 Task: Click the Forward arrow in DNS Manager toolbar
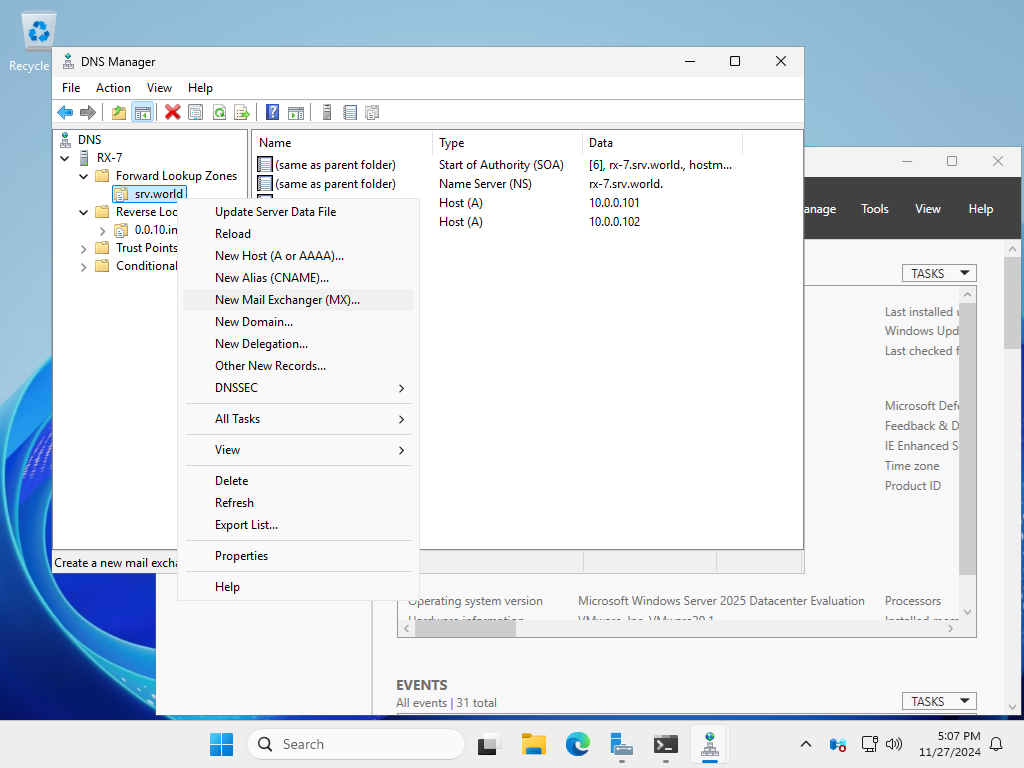[x=88, y=112]
